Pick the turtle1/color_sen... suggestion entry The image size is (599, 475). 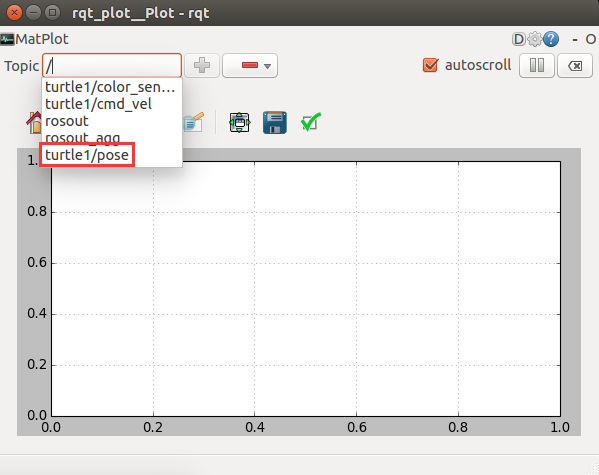[x=110, y=87]
